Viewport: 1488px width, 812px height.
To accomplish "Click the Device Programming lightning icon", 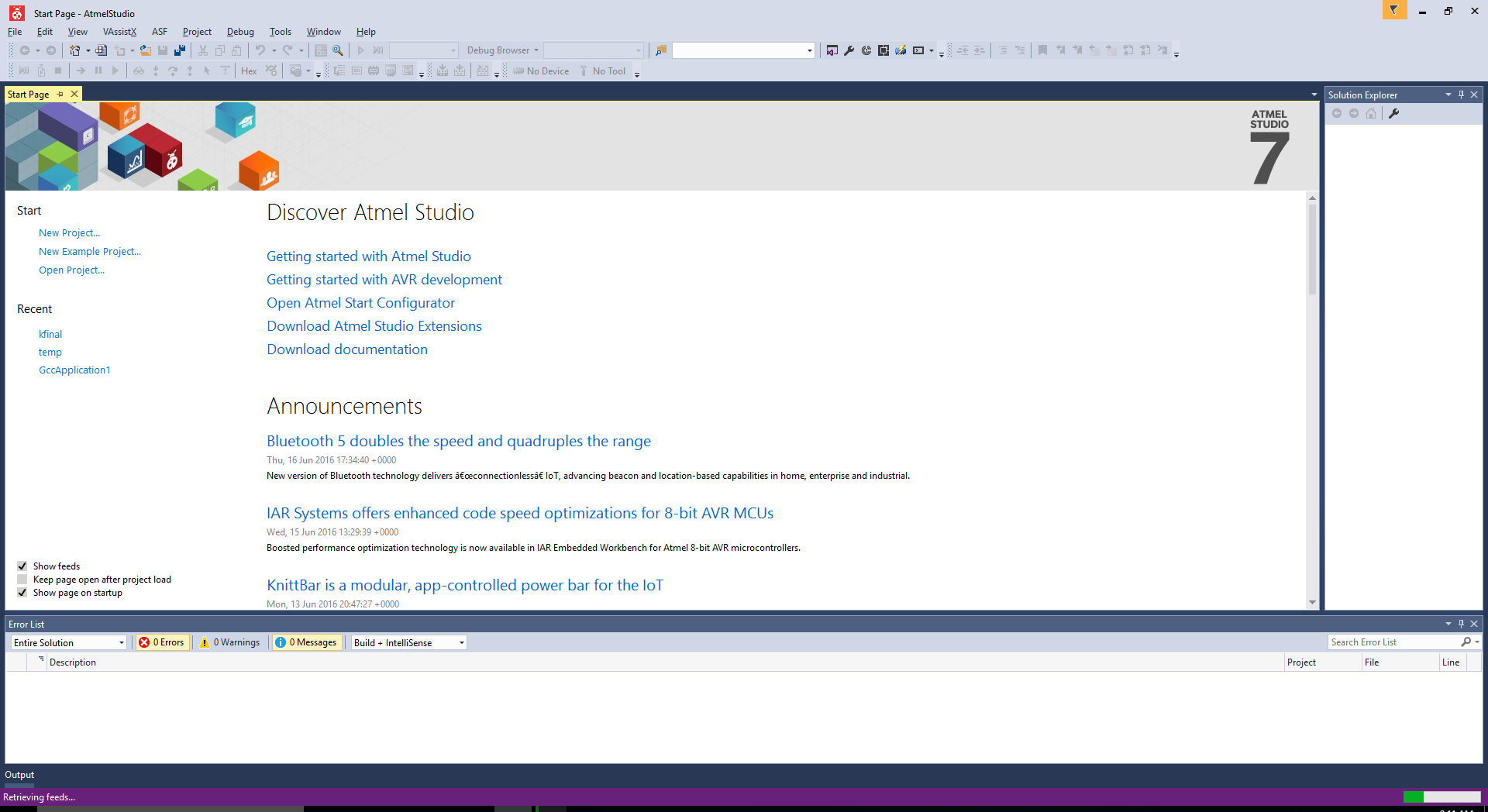I will pyautogui.click(x=900, y=50).
